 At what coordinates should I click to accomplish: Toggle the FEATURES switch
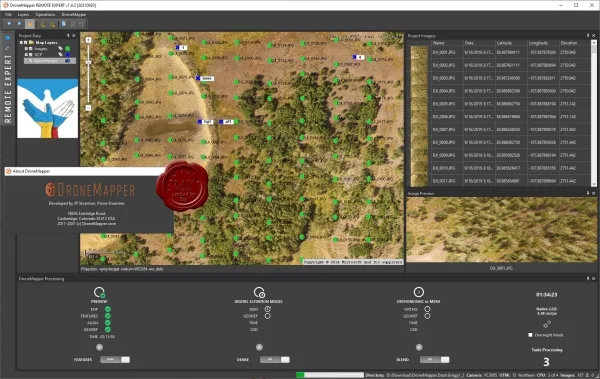115,359
